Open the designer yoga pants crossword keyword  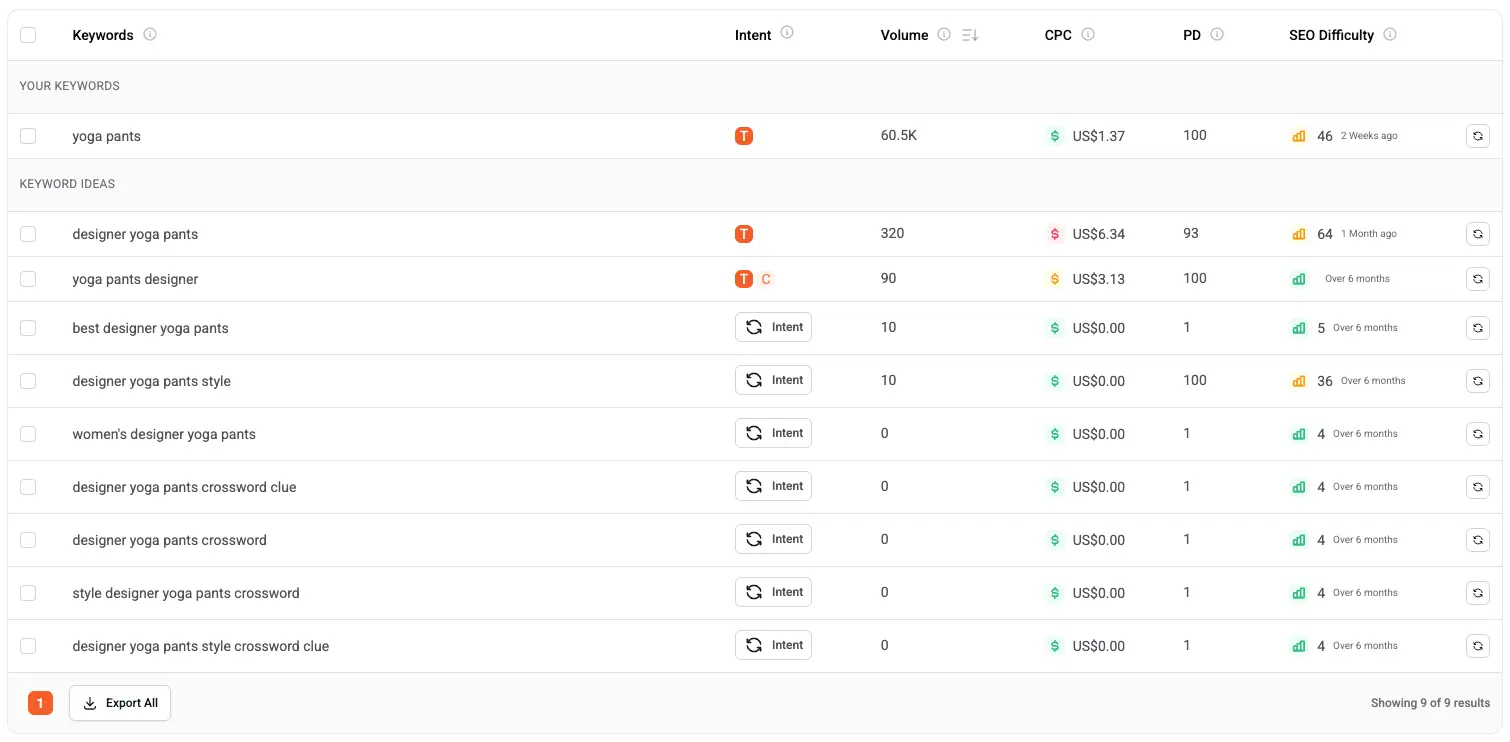click(169, 540)
